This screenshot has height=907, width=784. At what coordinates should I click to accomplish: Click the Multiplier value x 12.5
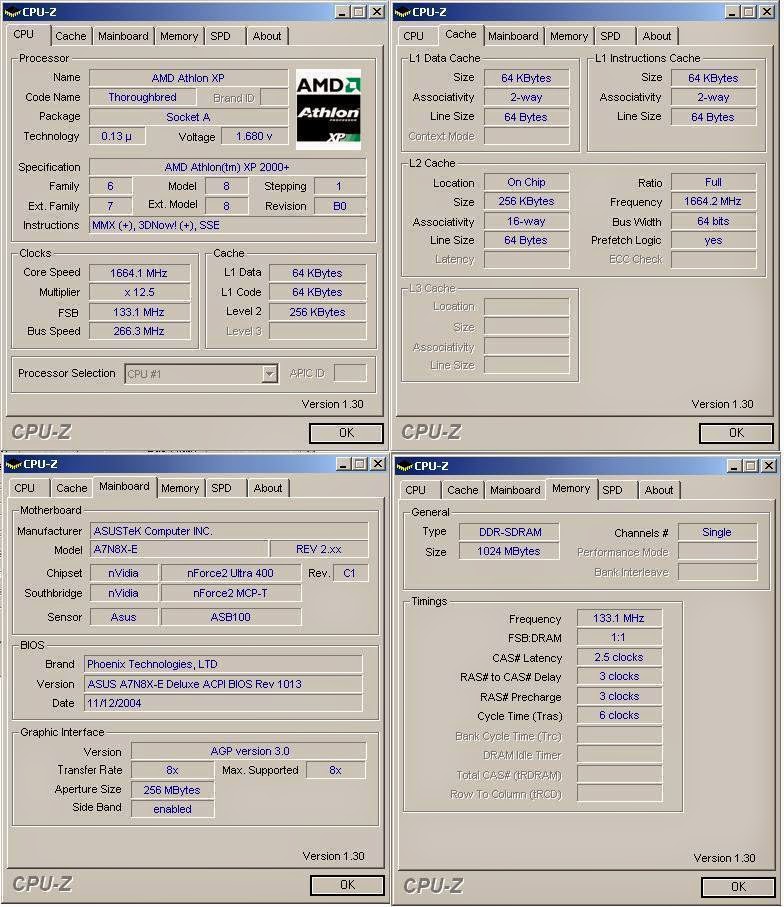[139, 292]
